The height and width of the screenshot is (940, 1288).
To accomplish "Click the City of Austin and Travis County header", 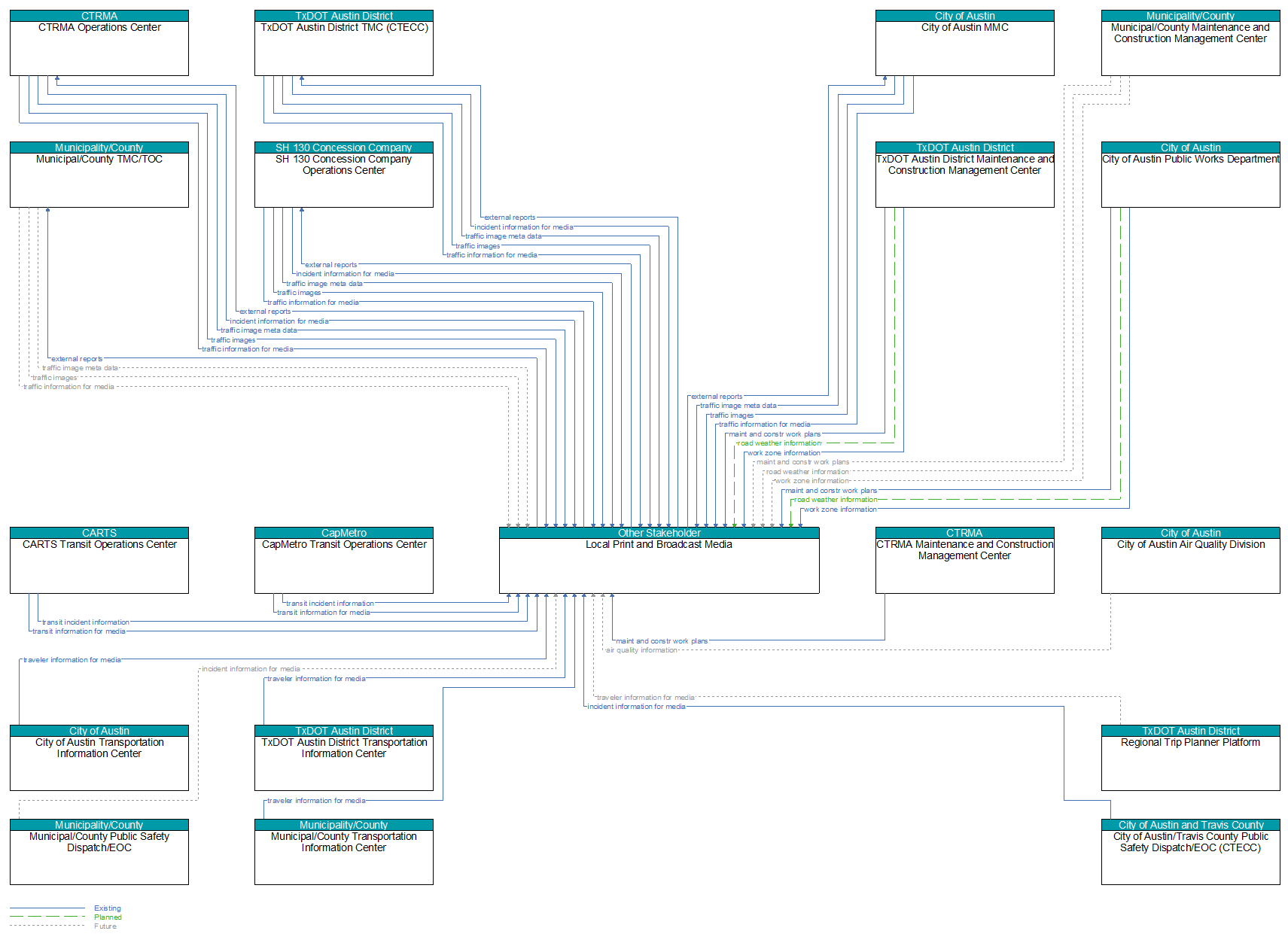I will 1190,825.
